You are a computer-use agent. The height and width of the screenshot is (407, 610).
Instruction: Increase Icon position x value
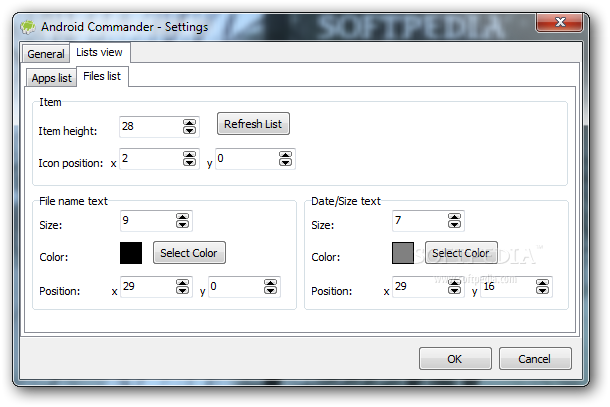[189, 155]
